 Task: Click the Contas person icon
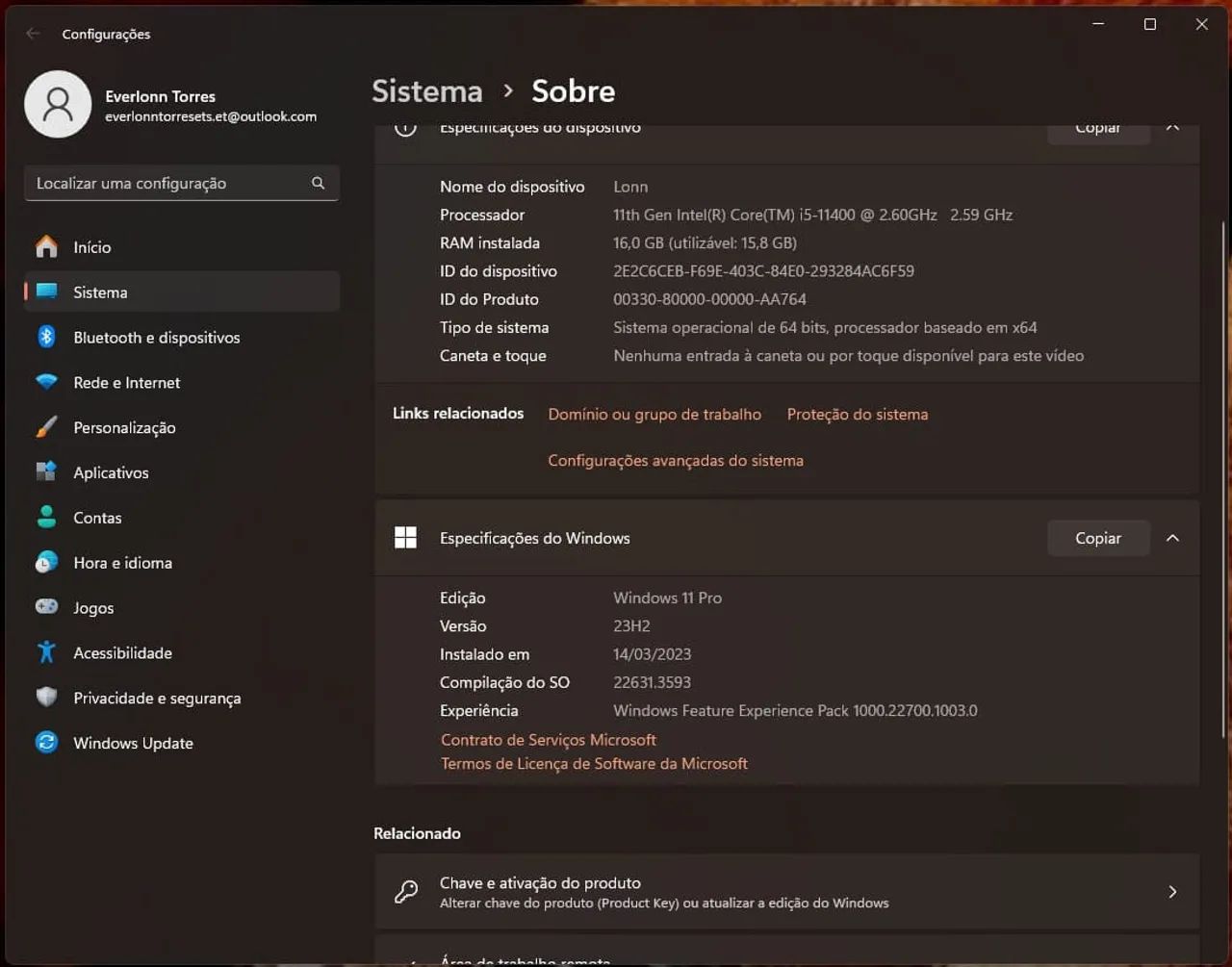pyautogui.click(x=46, y=517)
